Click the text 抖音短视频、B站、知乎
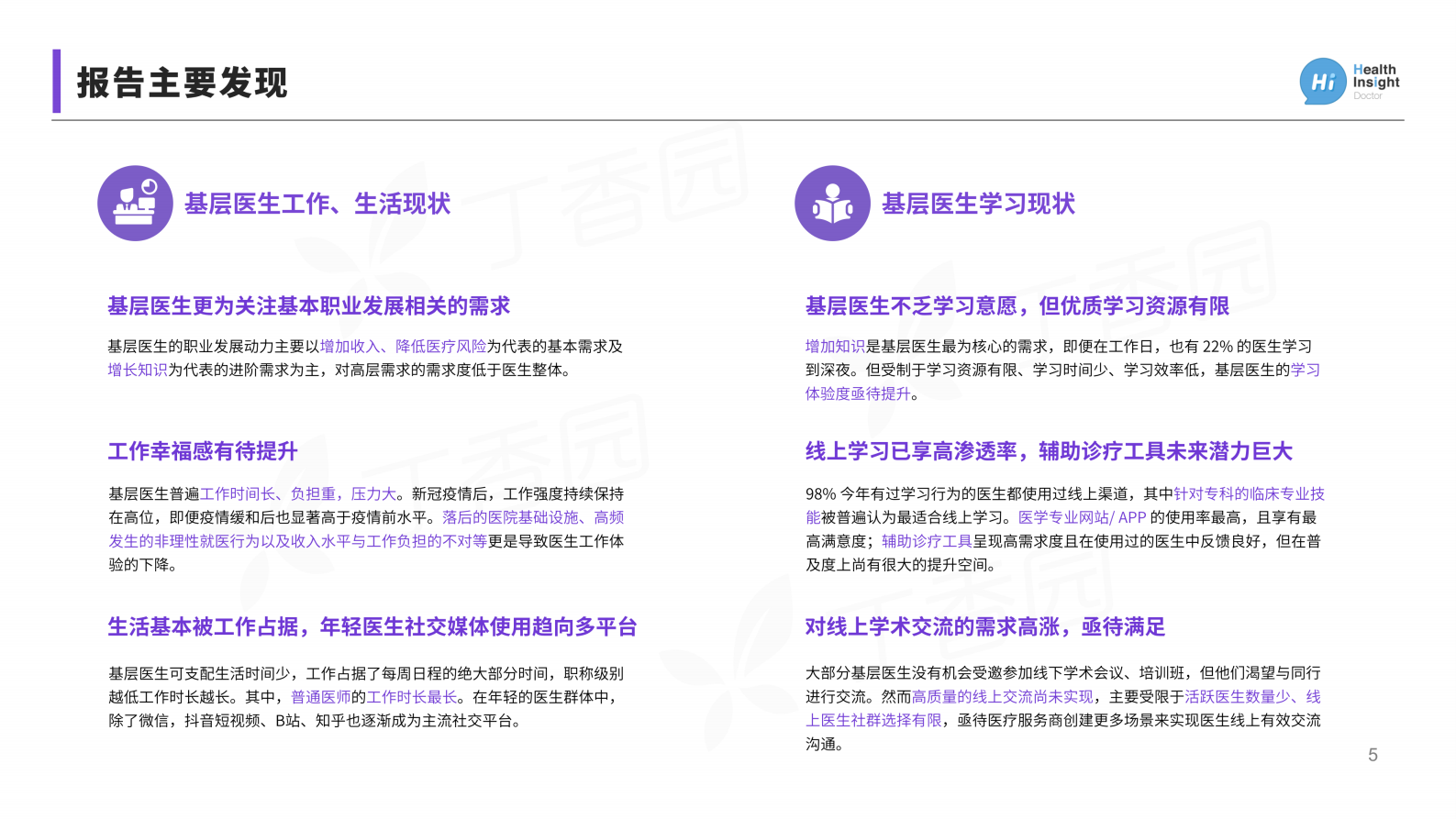The width and height of the screenshot is (1456, 819). tap(264, 722)
